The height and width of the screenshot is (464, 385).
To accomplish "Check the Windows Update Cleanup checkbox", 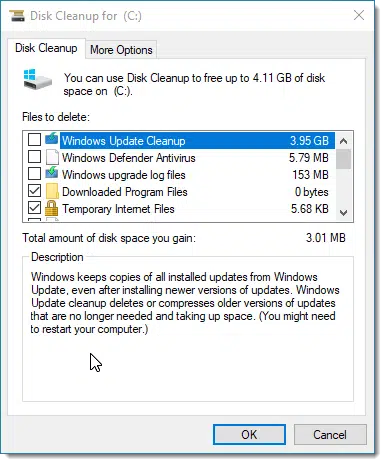I will pos(34,140).
